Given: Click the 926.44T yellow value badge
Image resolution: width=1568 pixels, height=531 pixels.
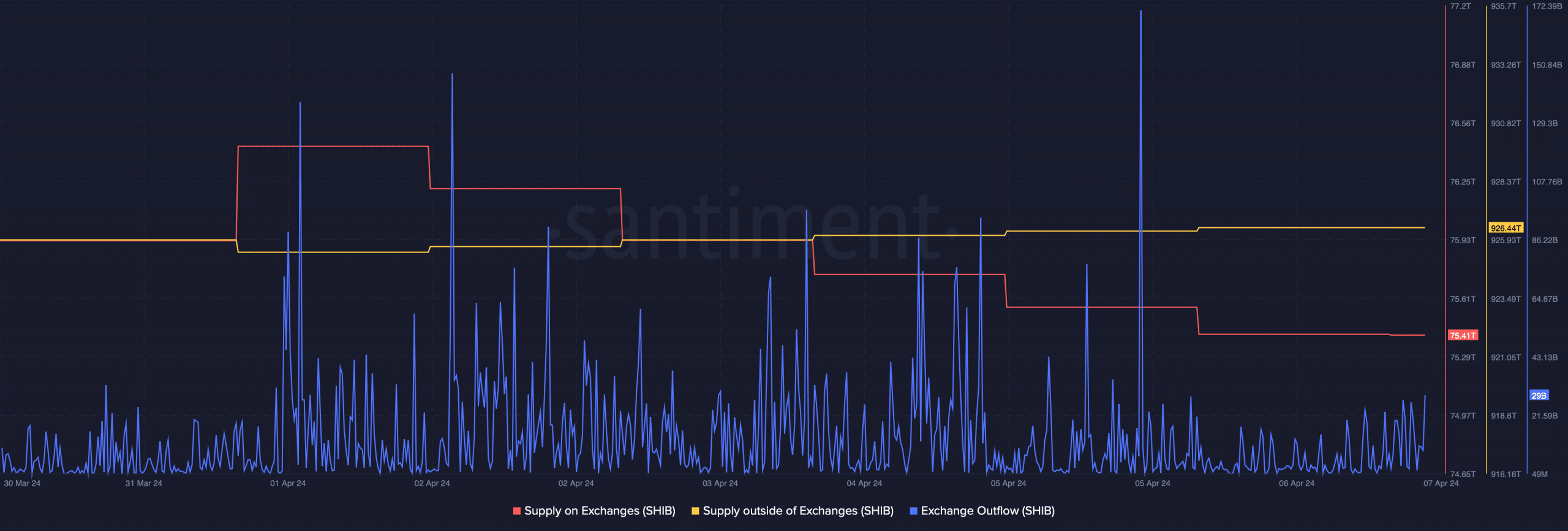Looking at the screenshot, I should [1506, 228].
